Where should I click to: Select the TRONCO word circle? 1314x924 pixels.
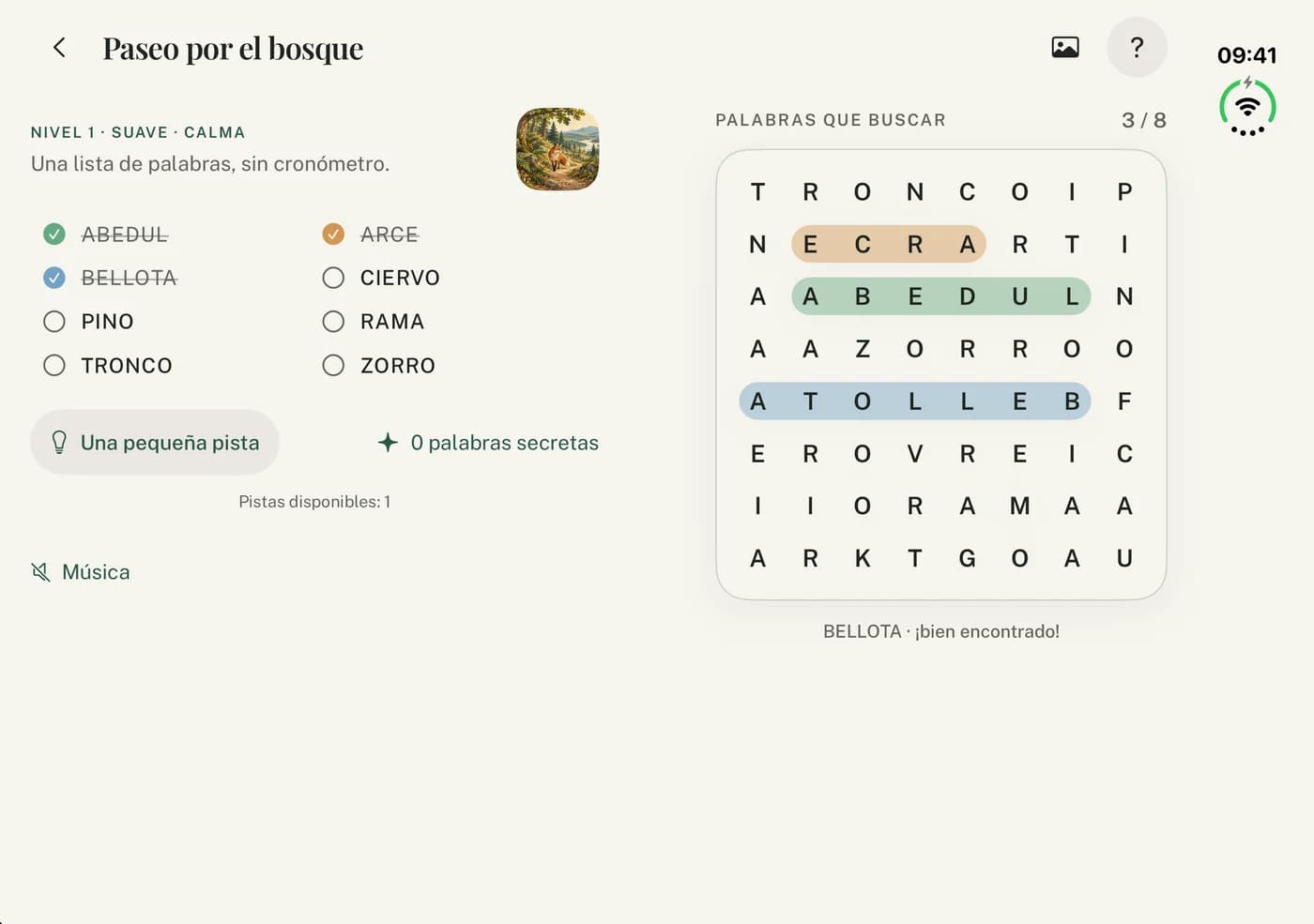[54, 365]
